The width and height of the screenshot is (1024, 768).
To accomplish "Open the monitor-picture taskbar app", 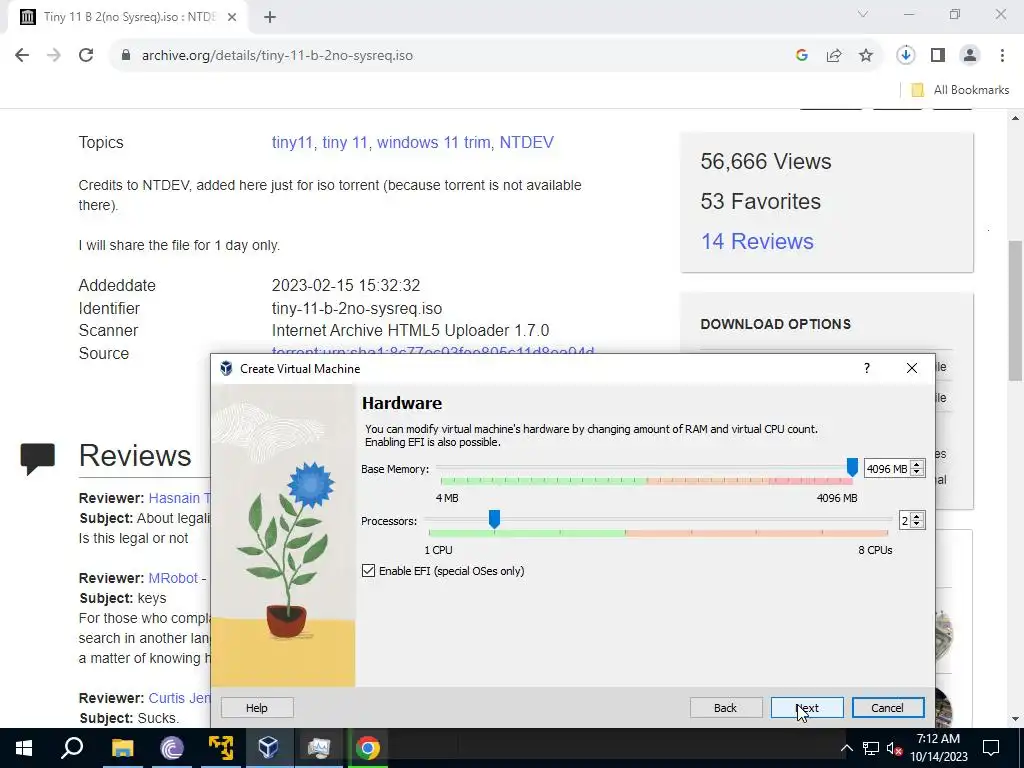I will (x=319, y=748).
